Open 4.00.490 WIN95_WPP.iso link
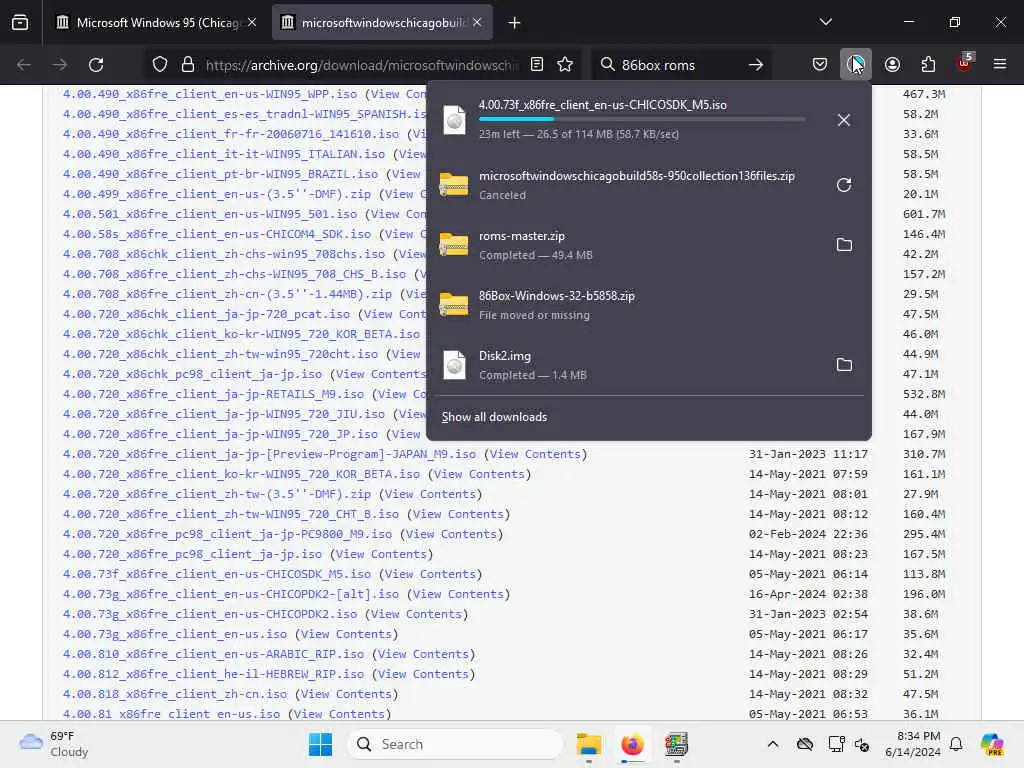1024x768 pixels. pyautogui.click(x=210, y=94)
